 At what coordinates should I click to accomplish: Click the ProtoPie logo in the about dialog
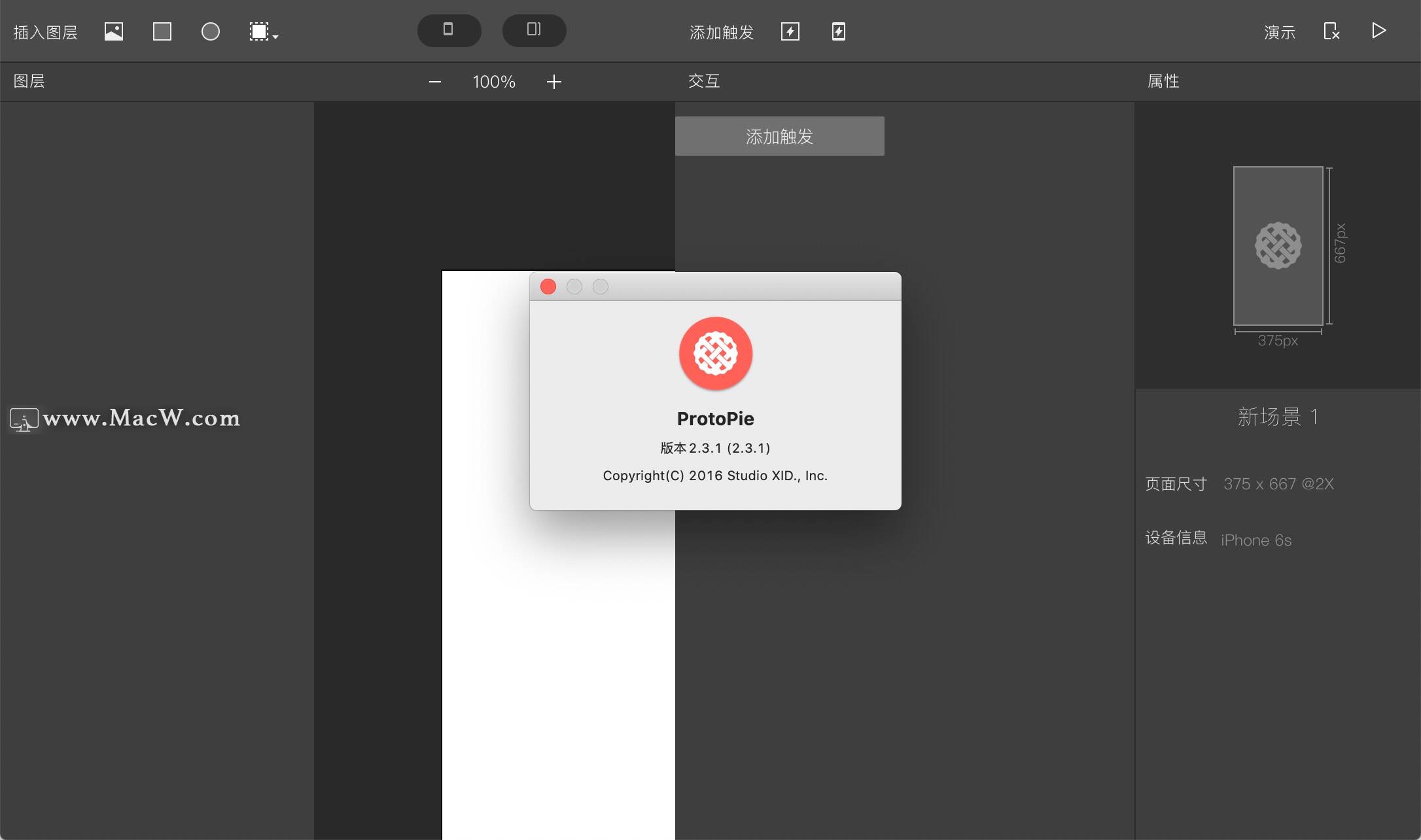coord(716,353)
